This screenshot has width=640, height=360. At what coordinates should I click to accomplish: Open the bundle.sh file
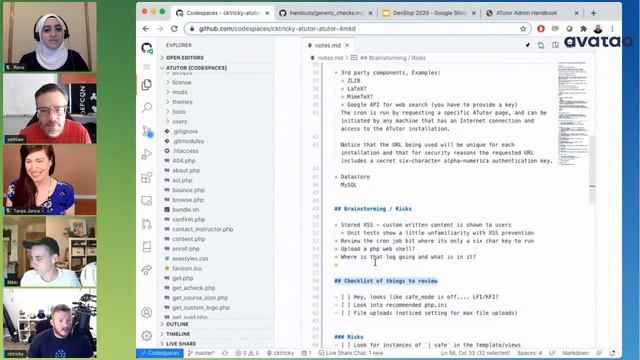pos(185,210)
